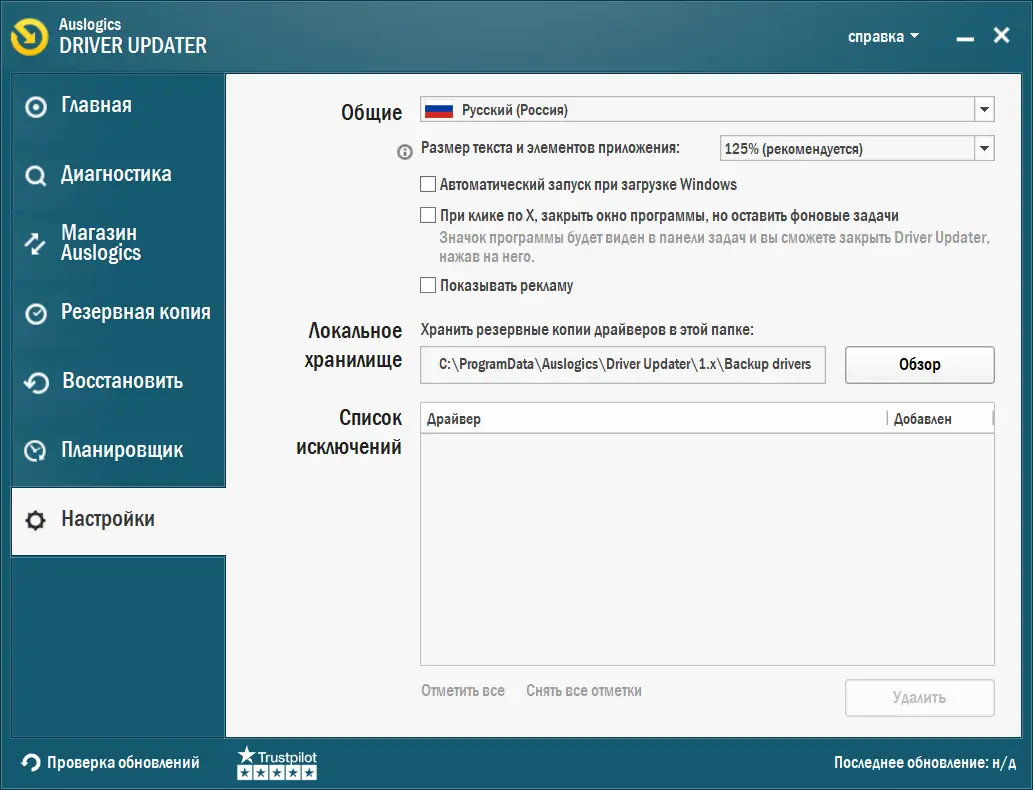Close the Driver Updater window
Viewport: 1033px width, 790px height.
(x=1001, y=36)
